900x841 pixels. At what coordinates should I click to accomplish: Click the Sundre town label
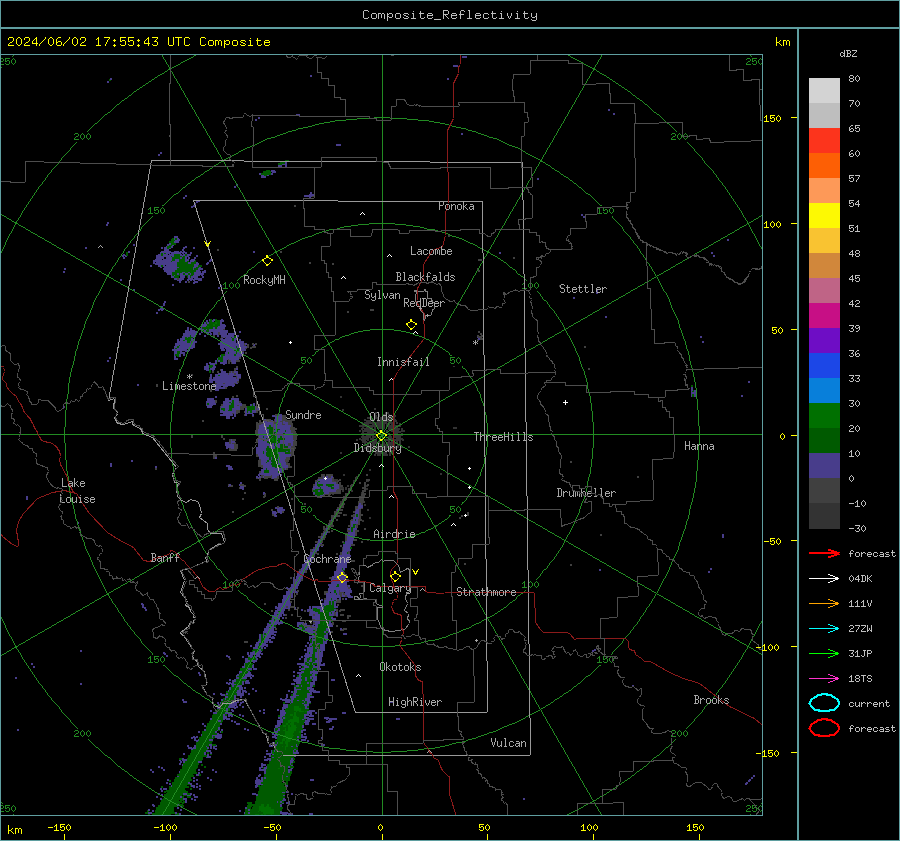click(303, 414)
